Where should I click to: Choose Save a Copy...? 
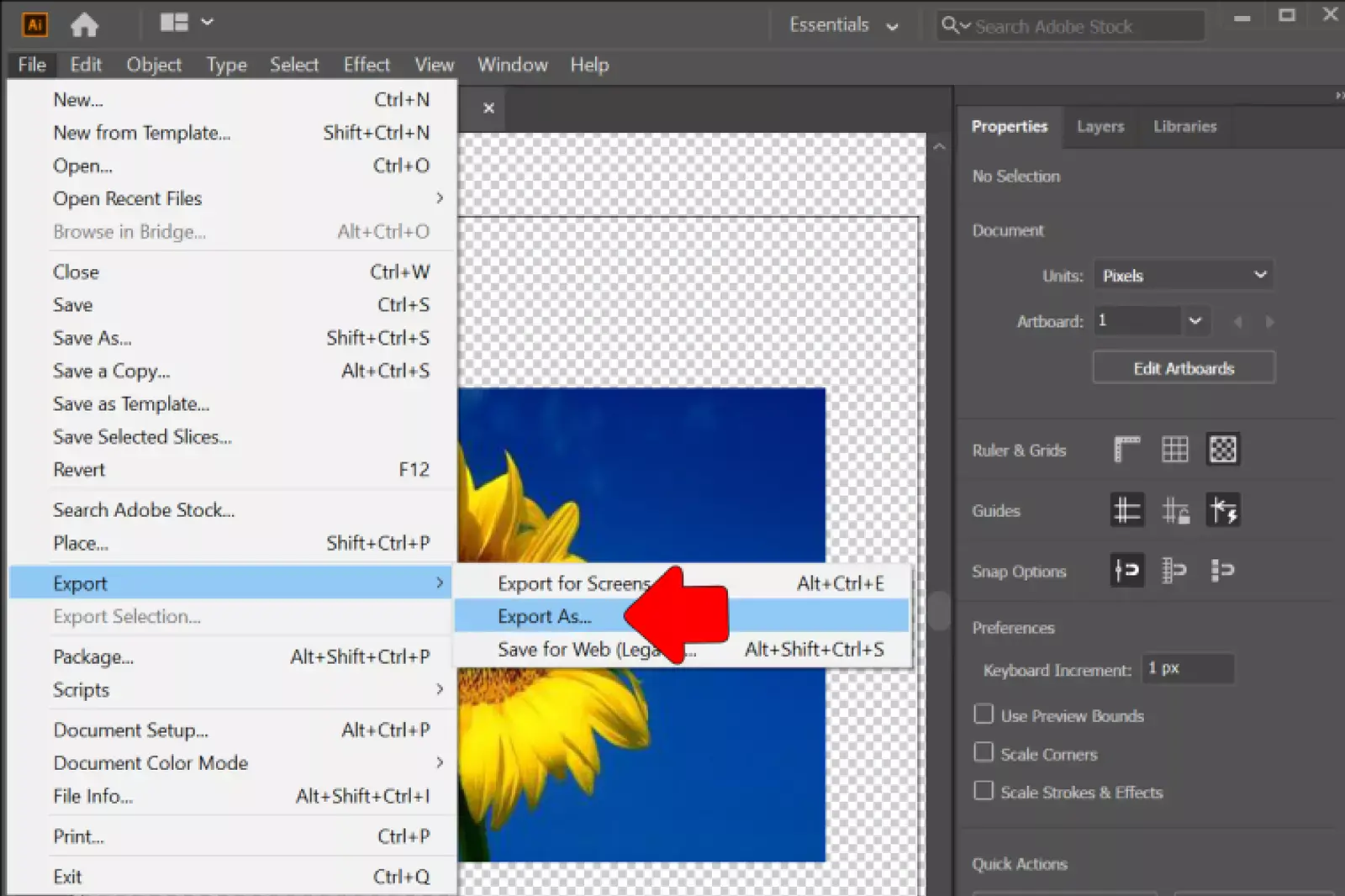tap(232, 371)
